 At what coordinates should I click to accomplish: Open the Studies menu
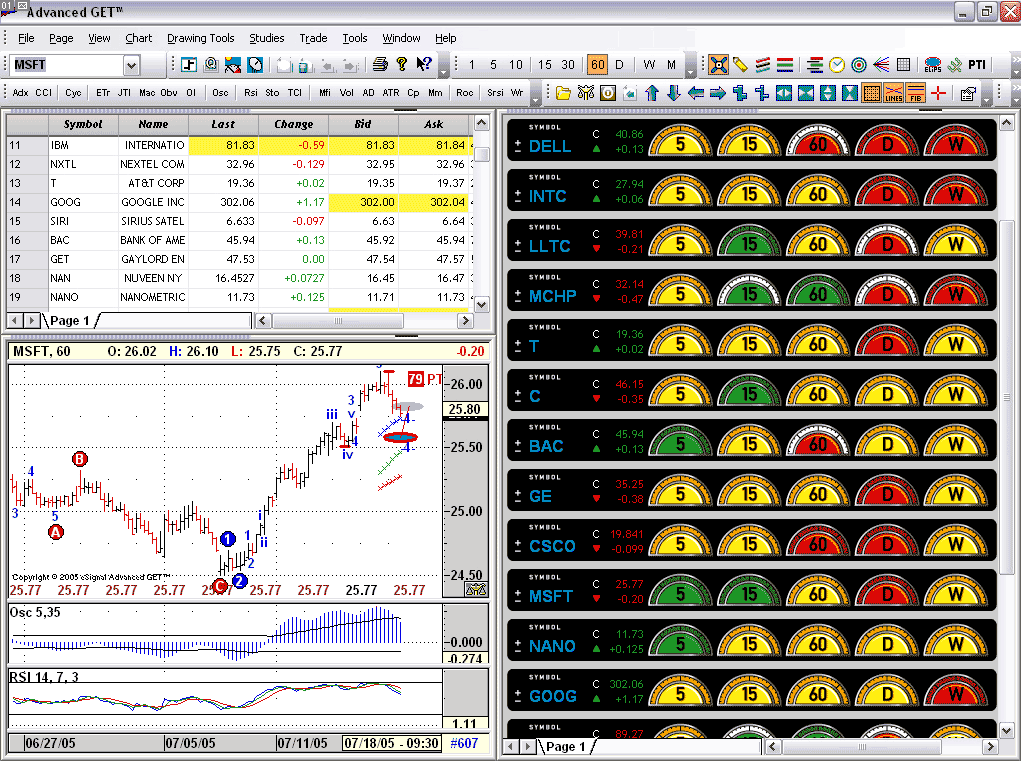click(x=266, y=38)
